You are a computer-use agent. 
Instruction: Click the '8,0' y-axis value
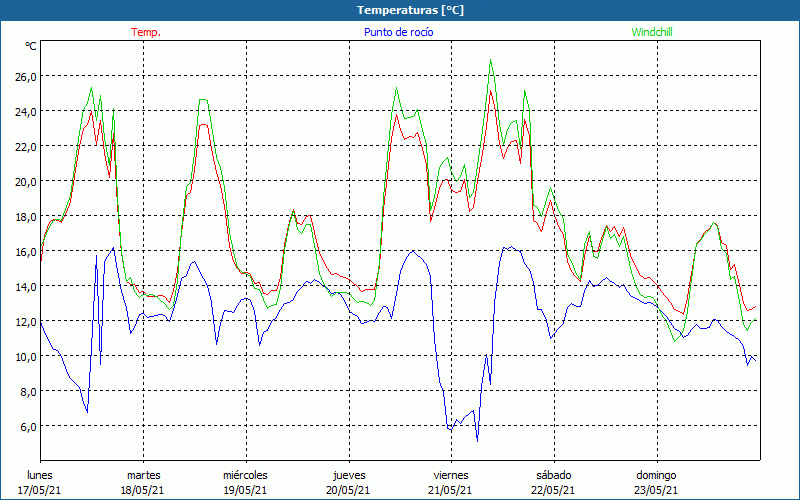[29, 392]
